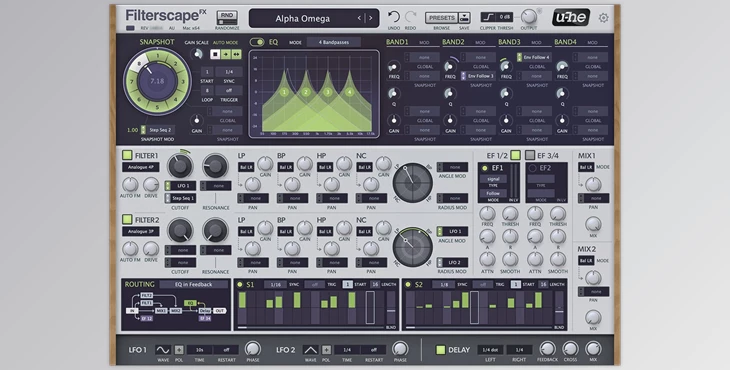Click the RND randomize icon
The image size is (730, 370).
tap(227, 17)
